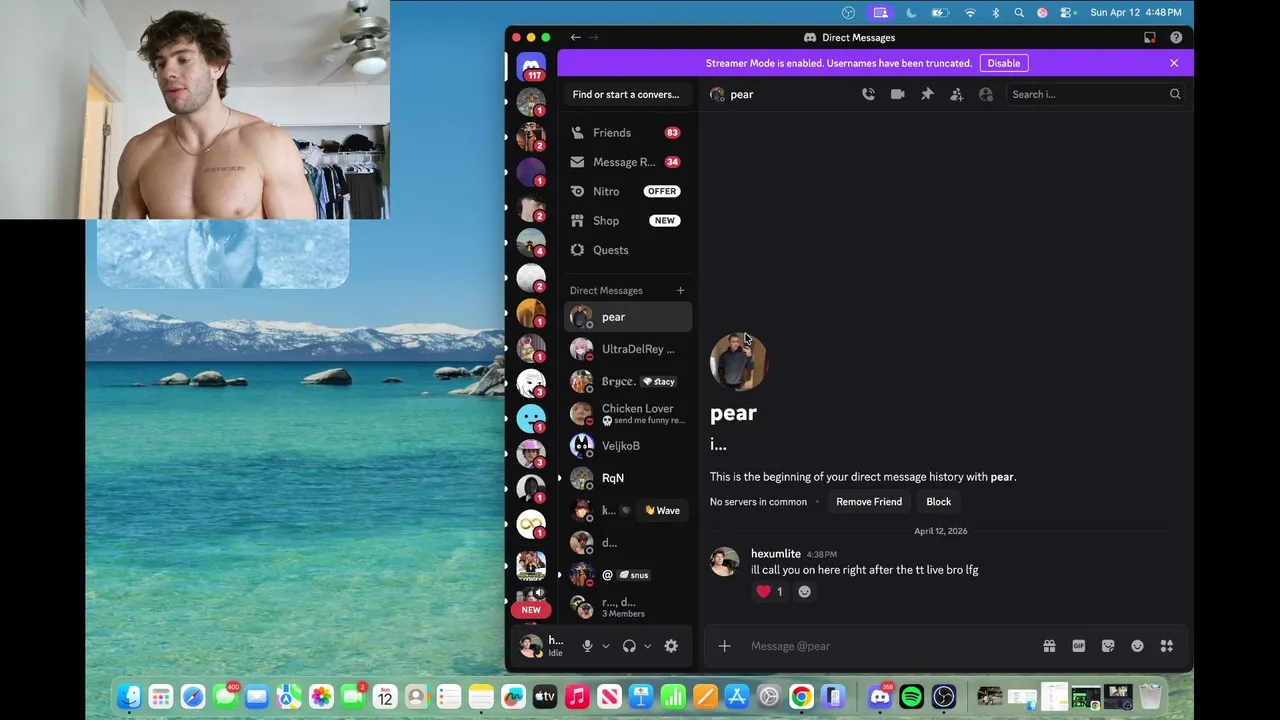The width and height of the screenshot is (1280, 720).
Task: Go back with the left arrow in title bar
Action: [575, 37]
